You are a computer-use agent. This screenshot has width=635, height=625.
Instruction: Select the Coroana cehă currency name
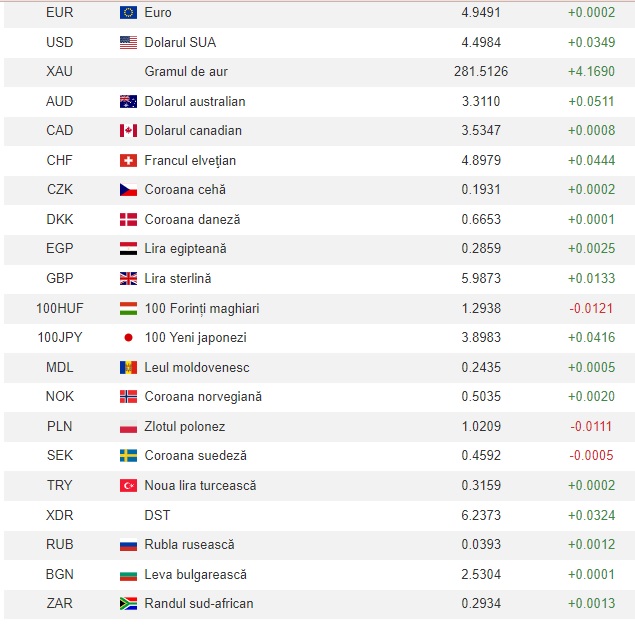point(186,190)
